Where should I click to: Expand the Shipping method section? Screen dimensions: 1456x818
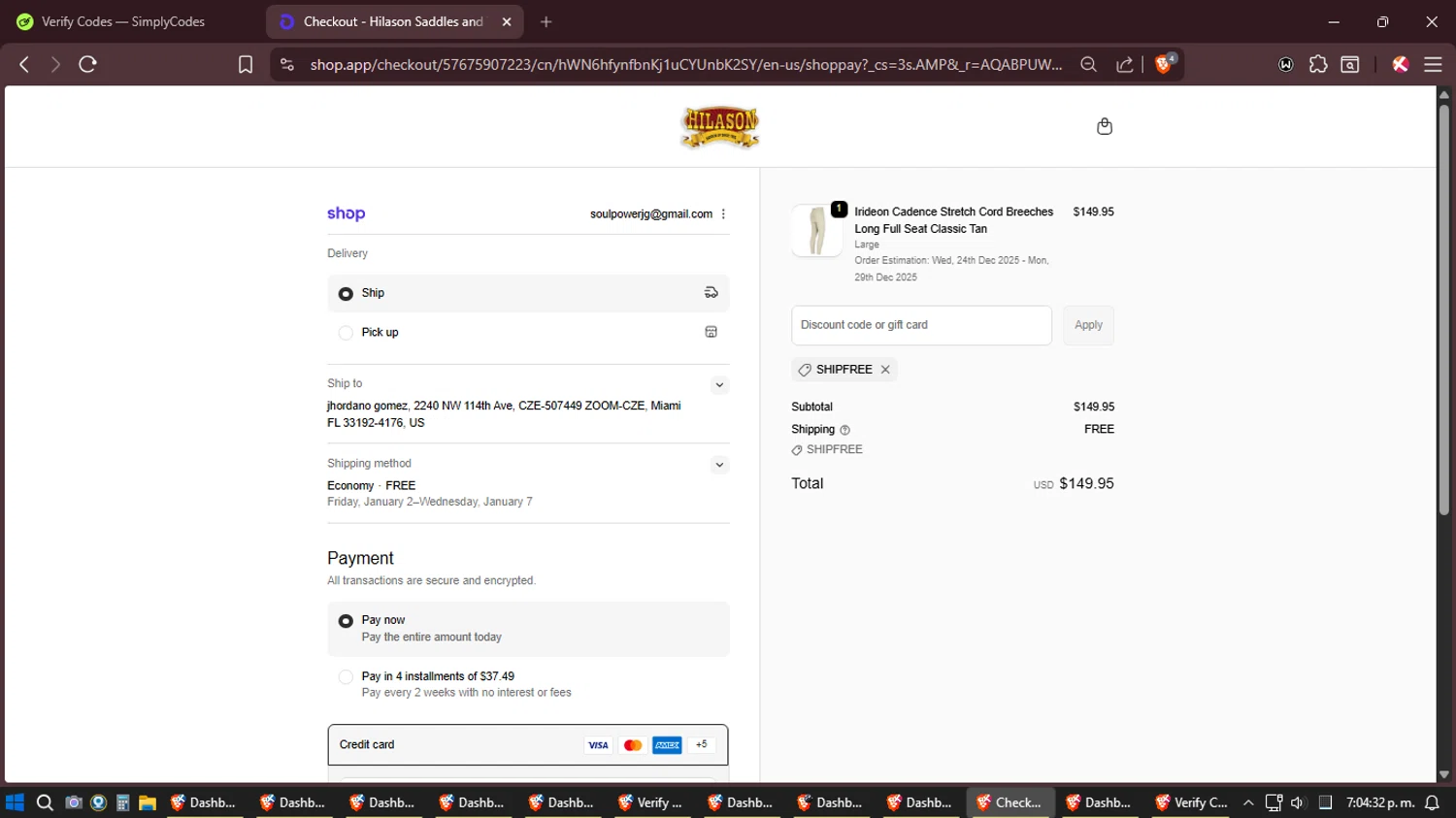[719, 465]
